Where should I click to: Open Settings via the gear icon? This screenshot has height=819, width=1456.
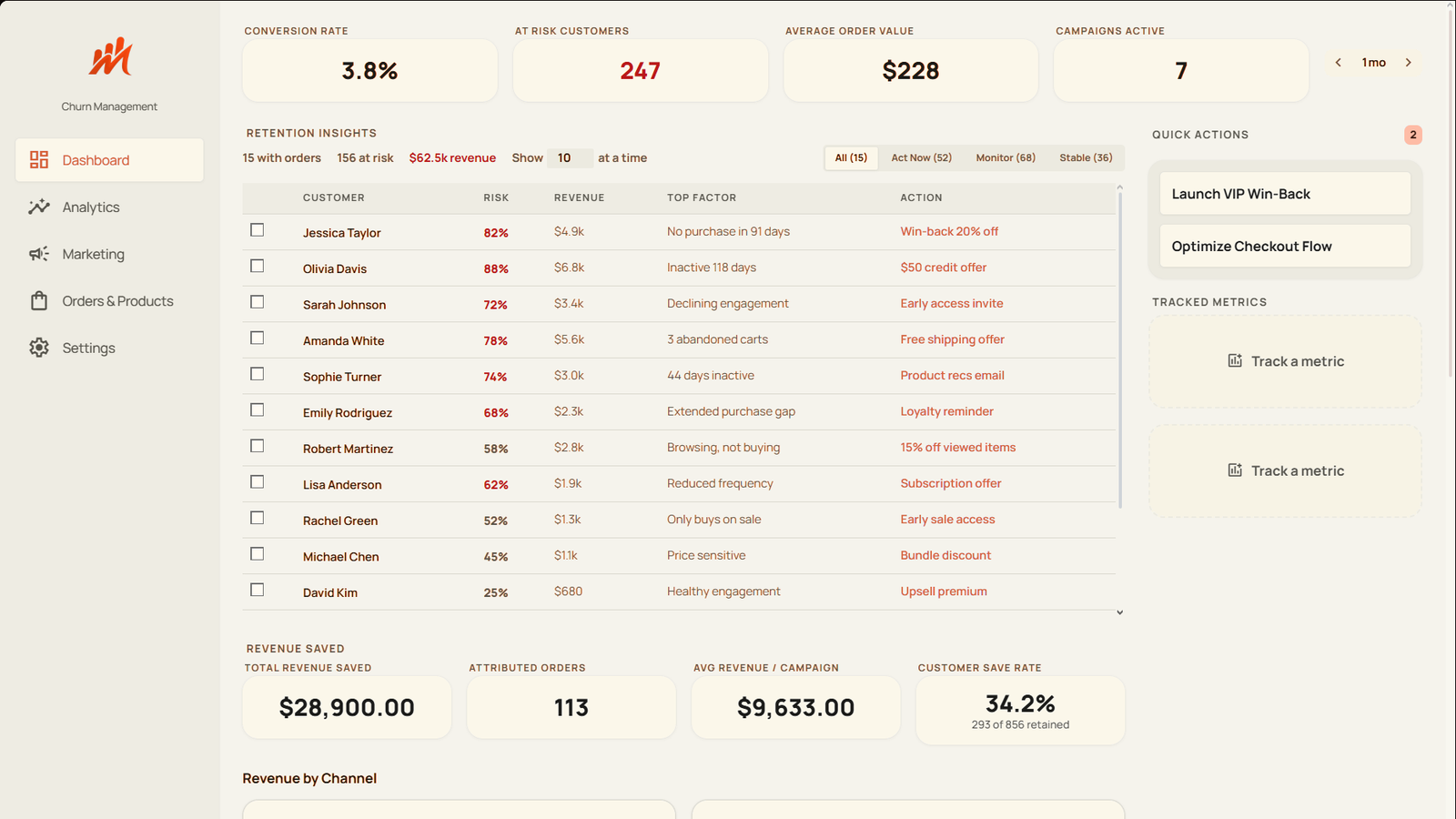coord(39,348)
